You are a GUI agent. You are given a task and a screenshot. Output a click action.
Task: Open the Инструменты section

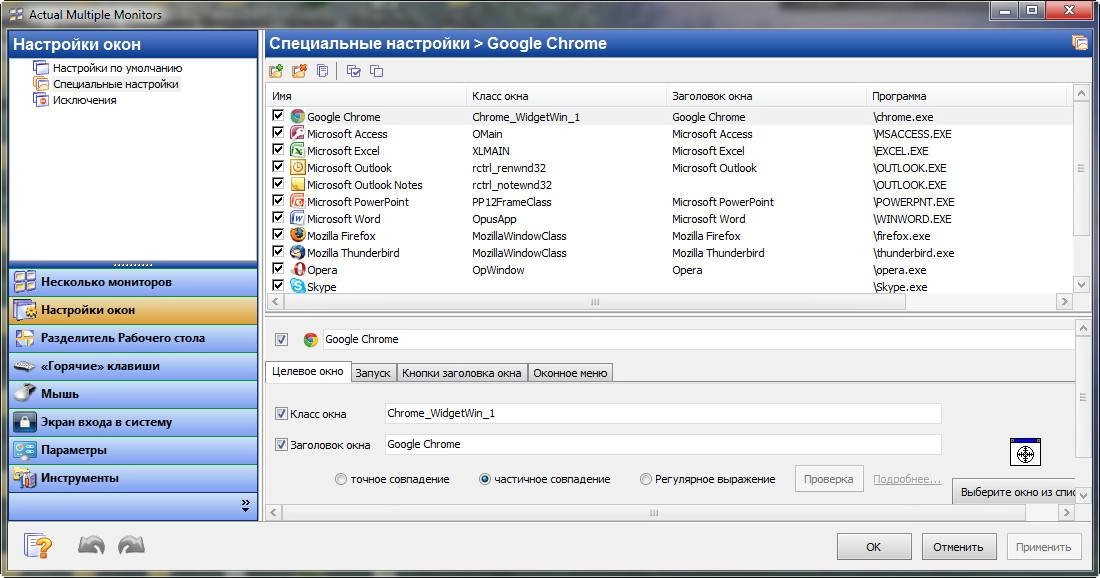click(133, 478)
